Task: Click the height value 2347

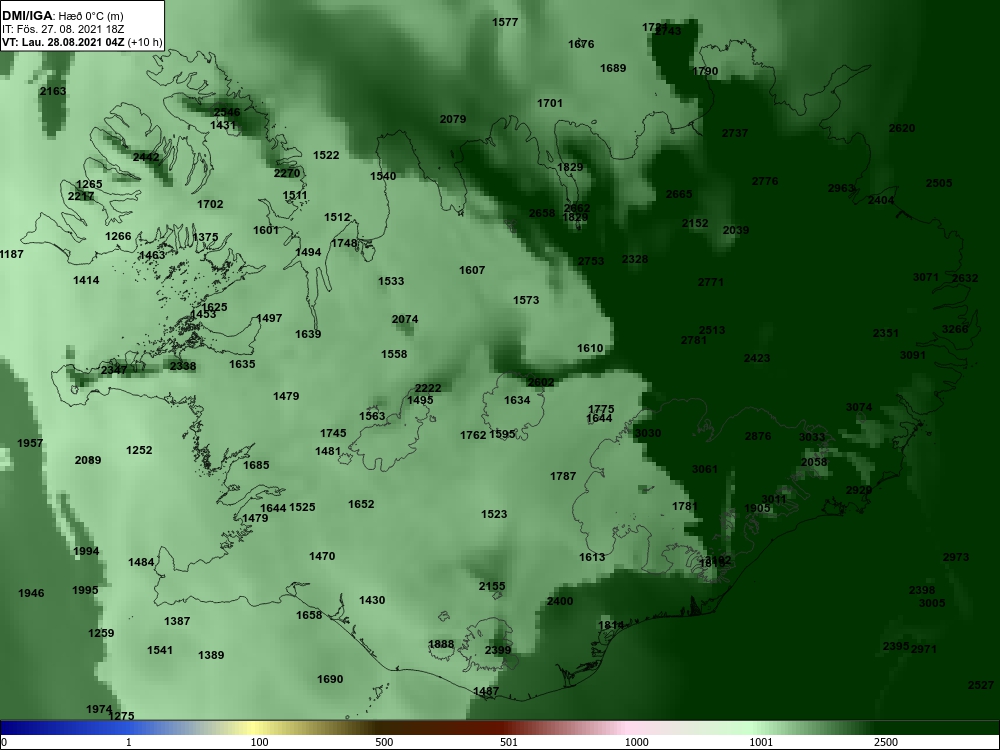Action: [x=114, y=370]
